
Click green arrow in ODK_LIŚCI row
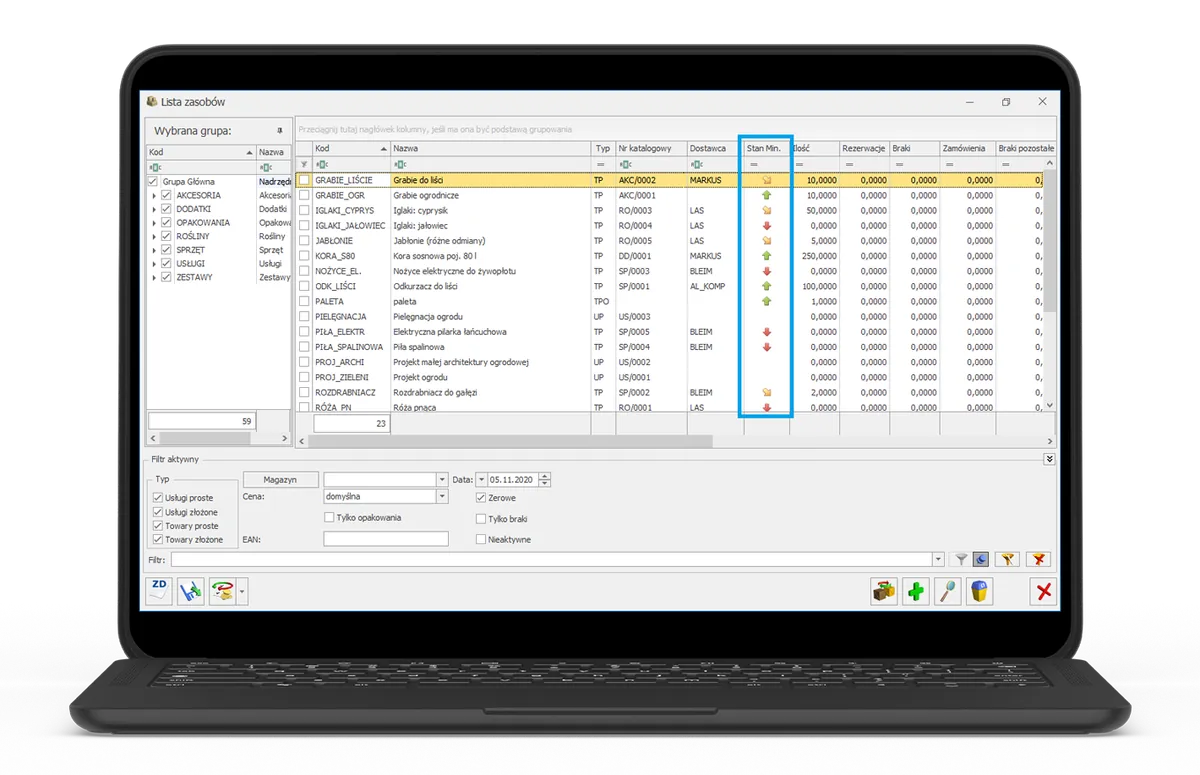[x=767, y=286]
